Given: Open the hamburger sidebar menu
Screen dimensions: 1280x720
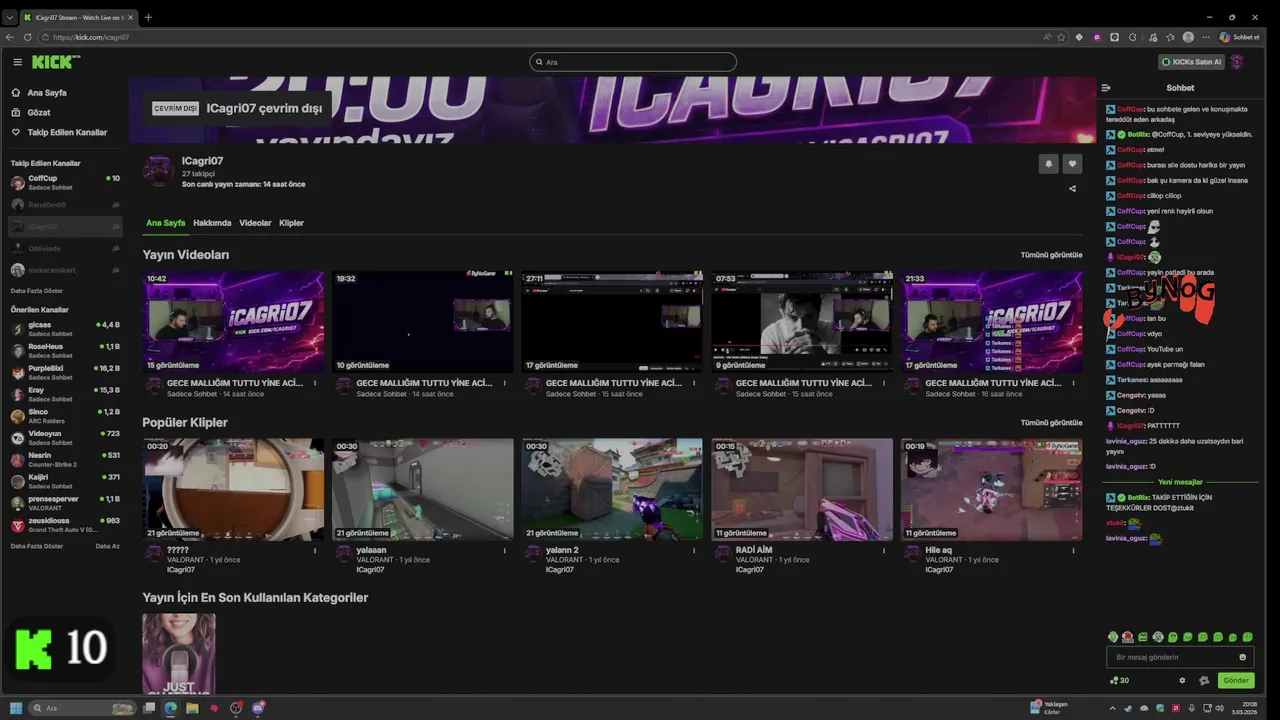Looking at the screenshot, I should pos(17,62).
